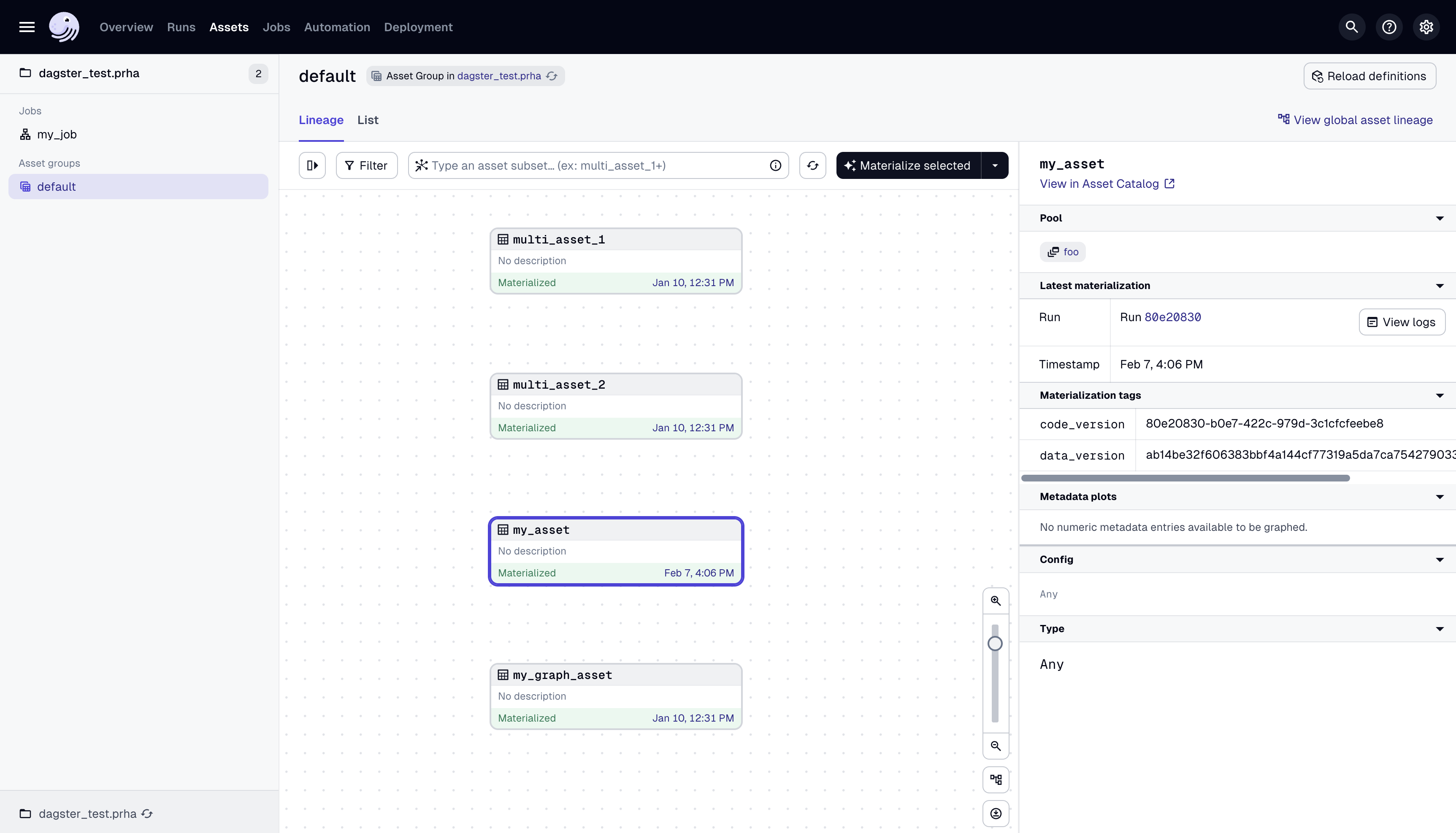
Task: Click the refresh assets icon button
Action: 812,165
